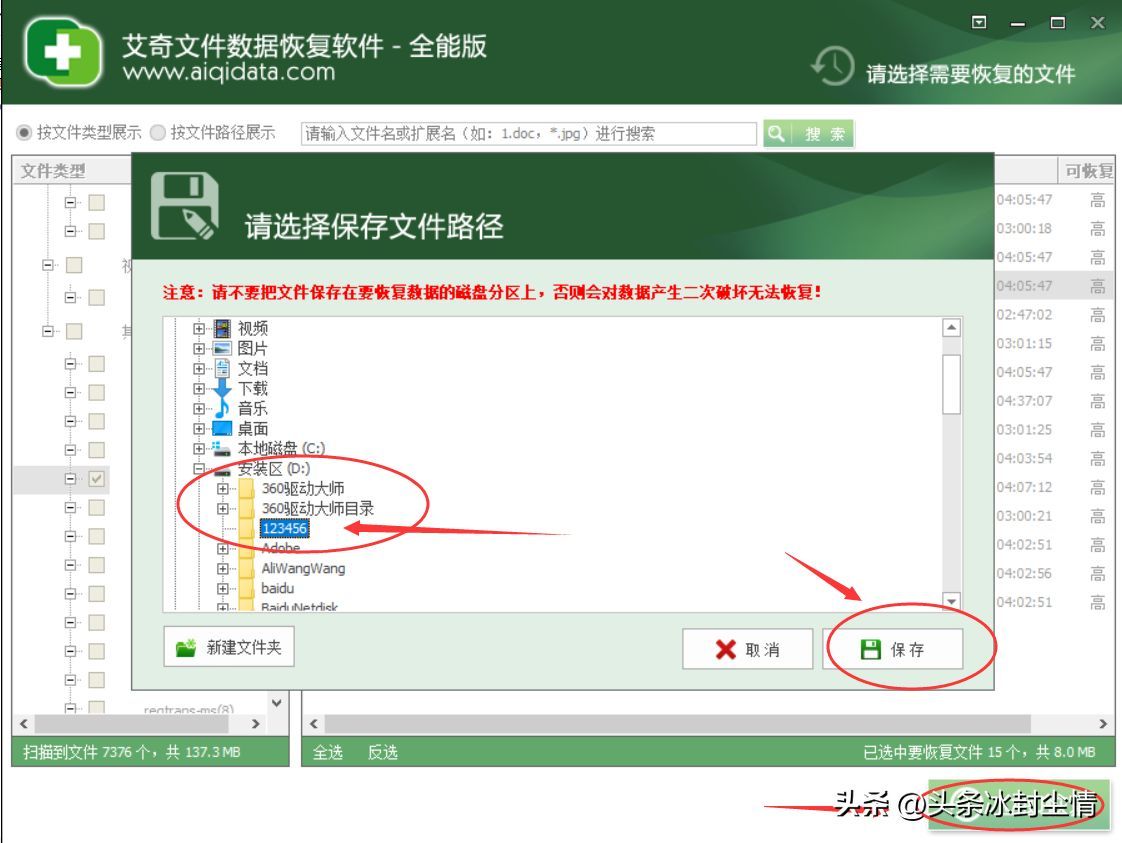
Task: Click file row with time 04:37:07
Action: click(x=1055, y=401)
